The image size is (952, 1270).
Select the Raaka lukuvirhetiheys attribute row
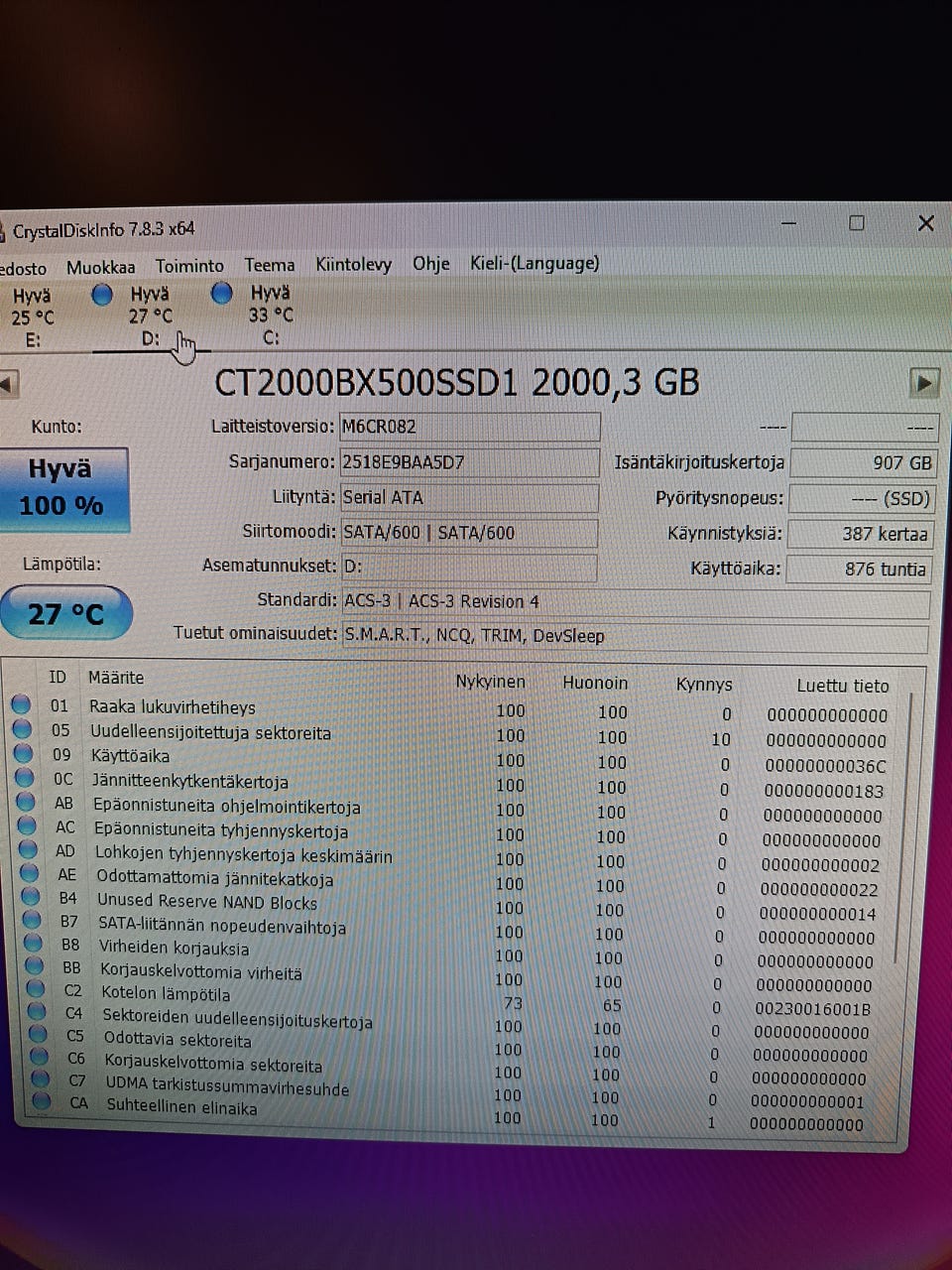coord(451,710)
